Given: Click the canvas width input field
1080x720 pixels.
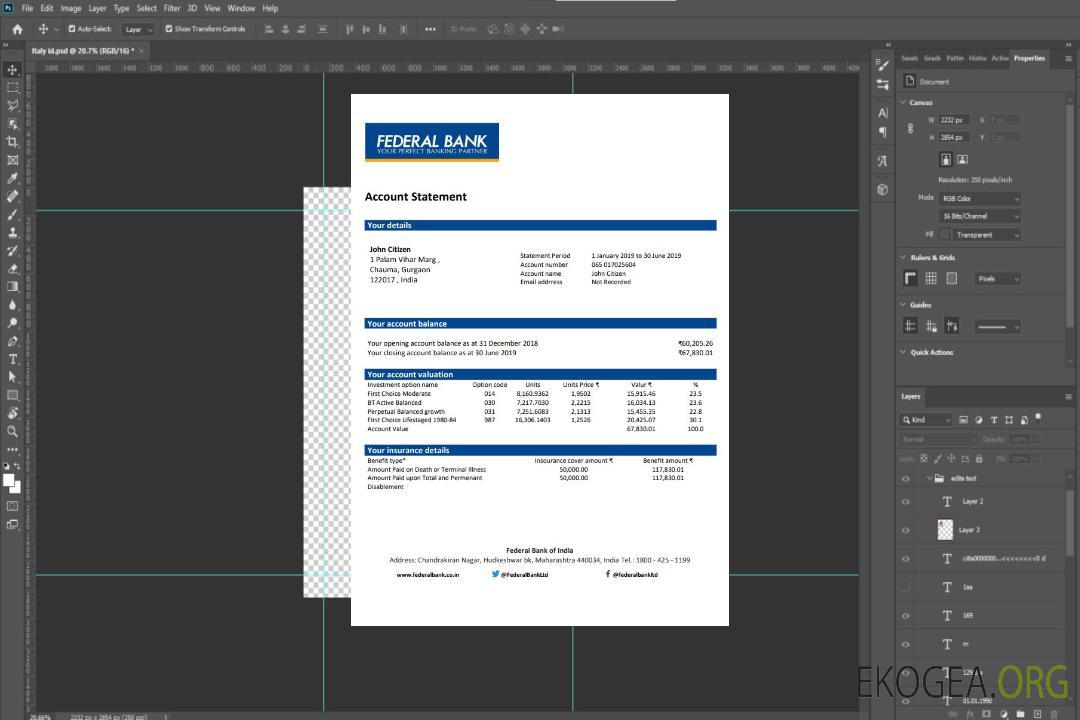Looking at the screenshot, I should (x=953, y=120).
